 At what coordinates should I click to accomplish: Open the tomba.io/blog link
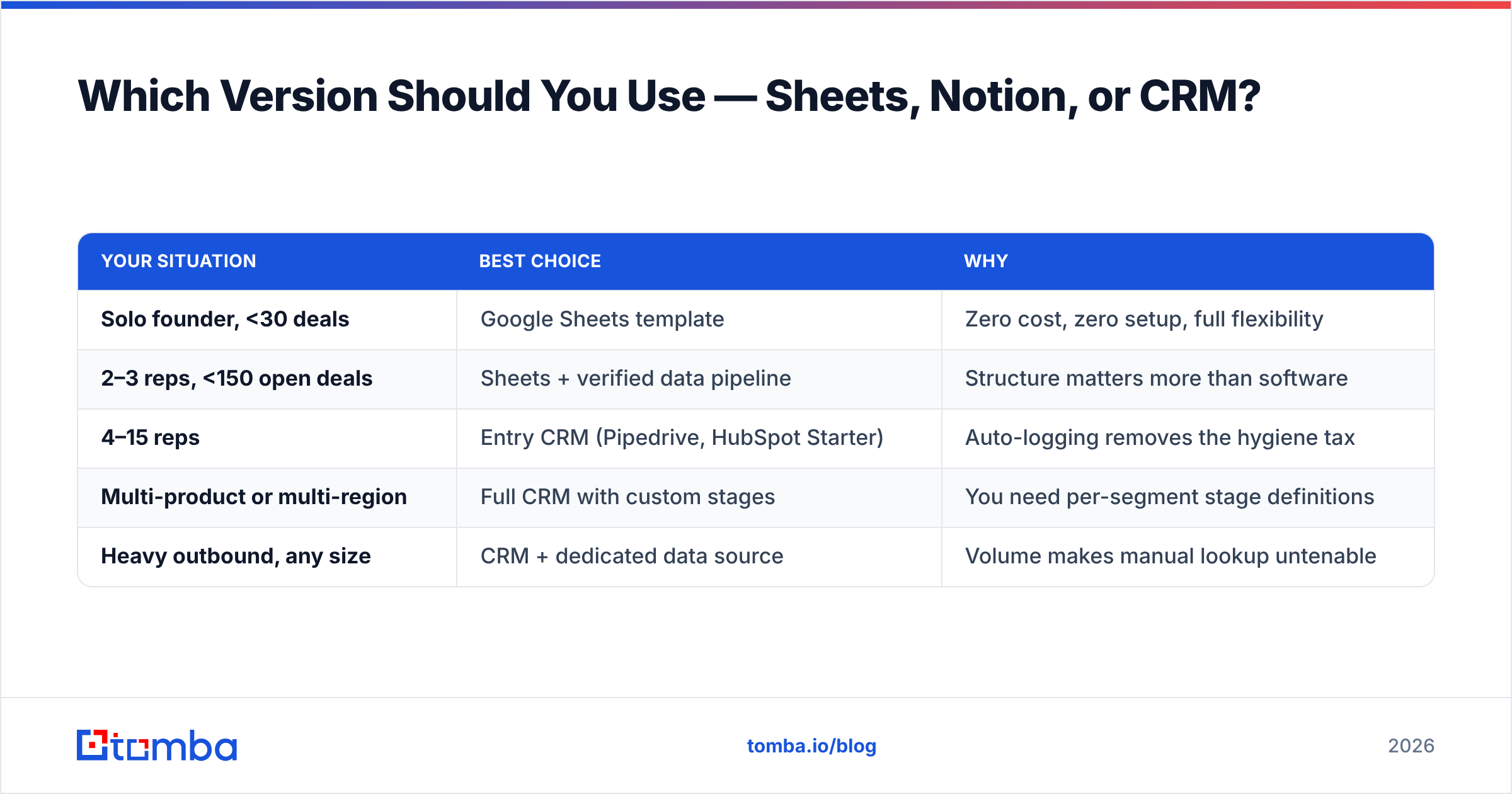811,746
